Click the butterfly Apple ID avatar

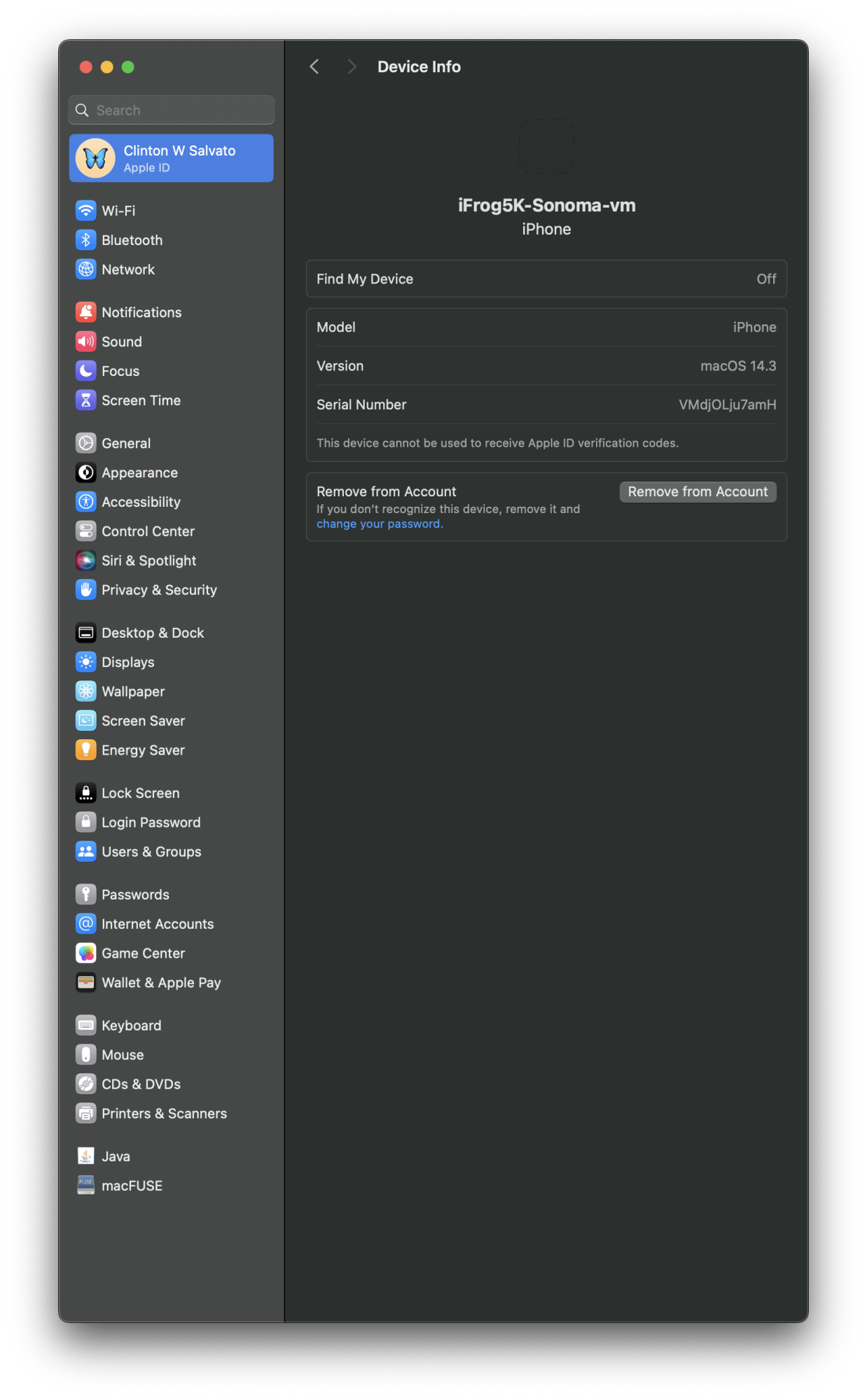click(95, 158)
